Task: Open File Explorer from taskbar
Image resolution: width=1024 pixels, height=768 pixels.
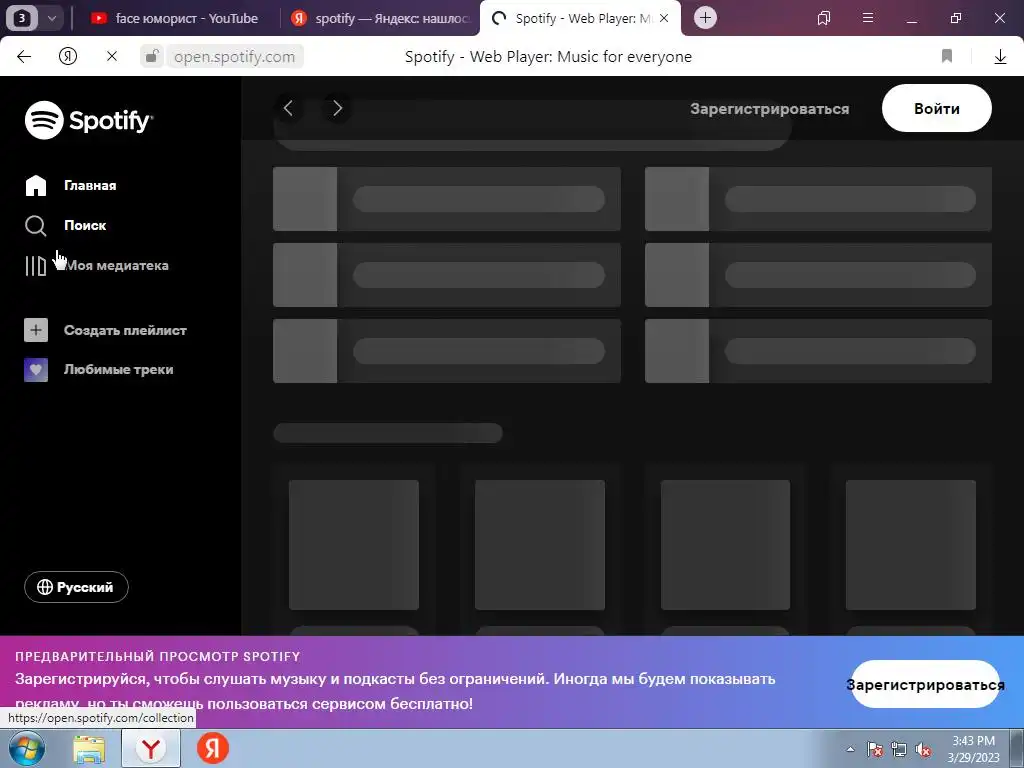Action: coord(89,748)
